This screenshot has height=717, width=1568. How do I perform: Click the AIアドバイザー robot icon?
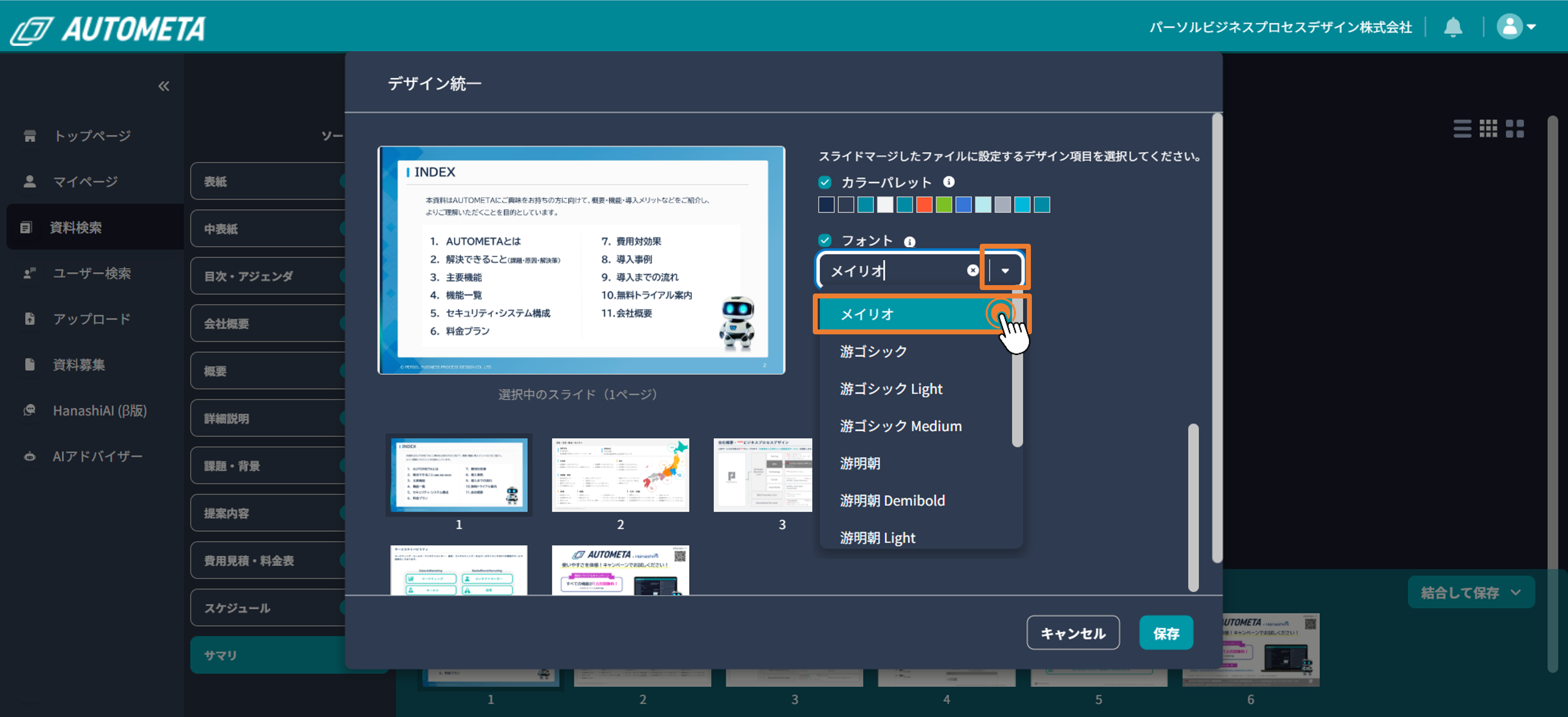click(29, 456)
